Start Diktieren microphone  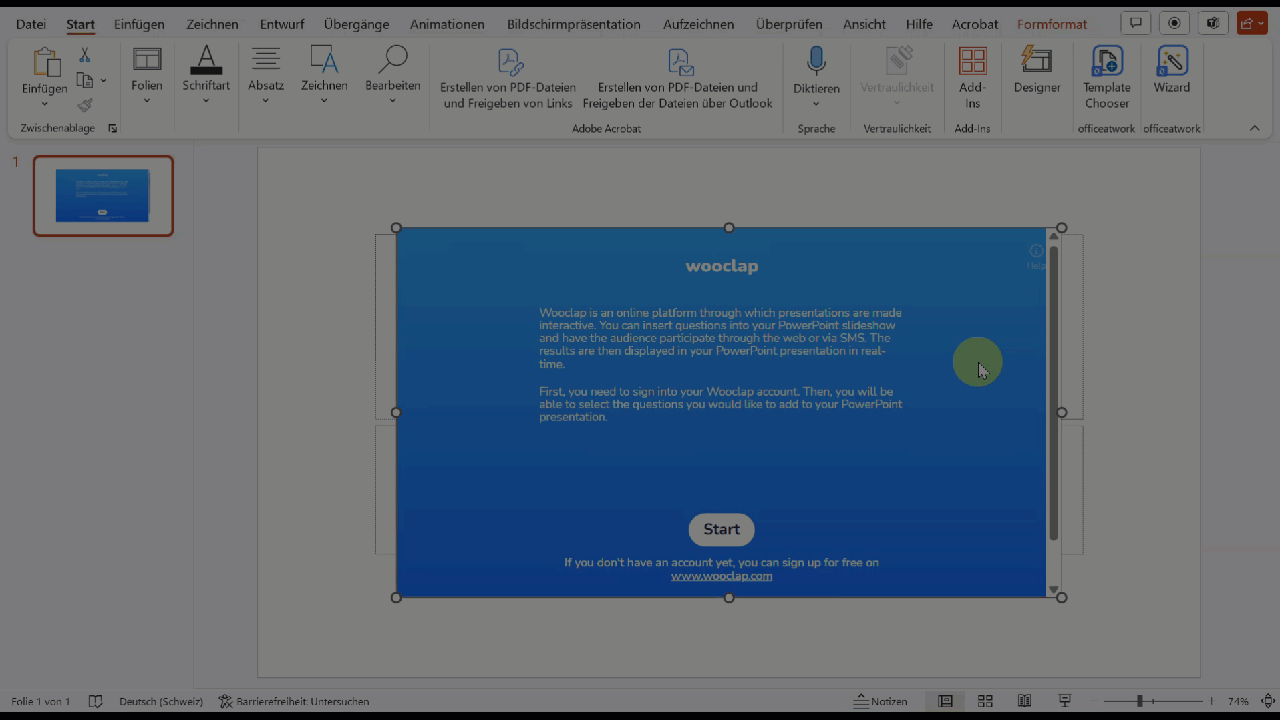tap(816, 62)
